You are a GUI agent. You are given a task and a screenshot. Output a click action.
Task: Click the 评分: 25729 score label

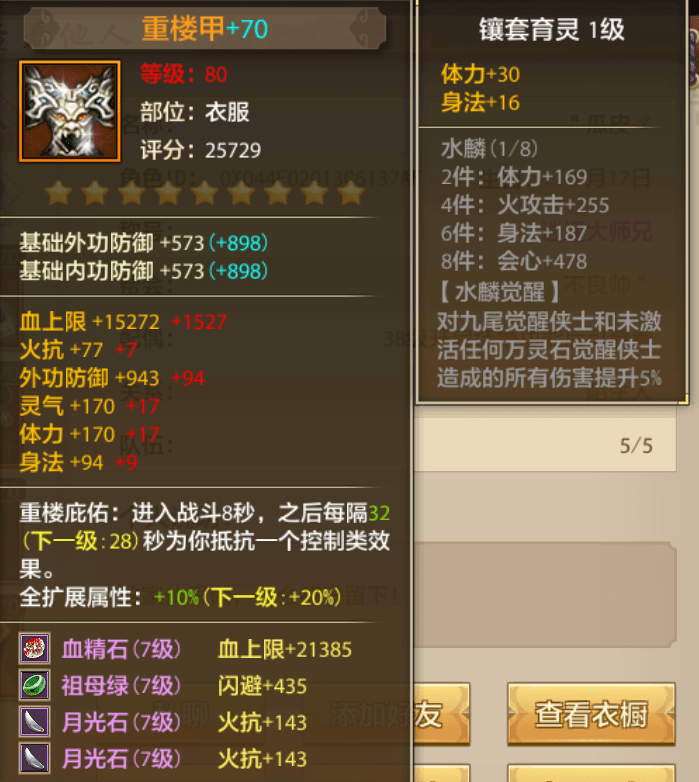point(200,150)
